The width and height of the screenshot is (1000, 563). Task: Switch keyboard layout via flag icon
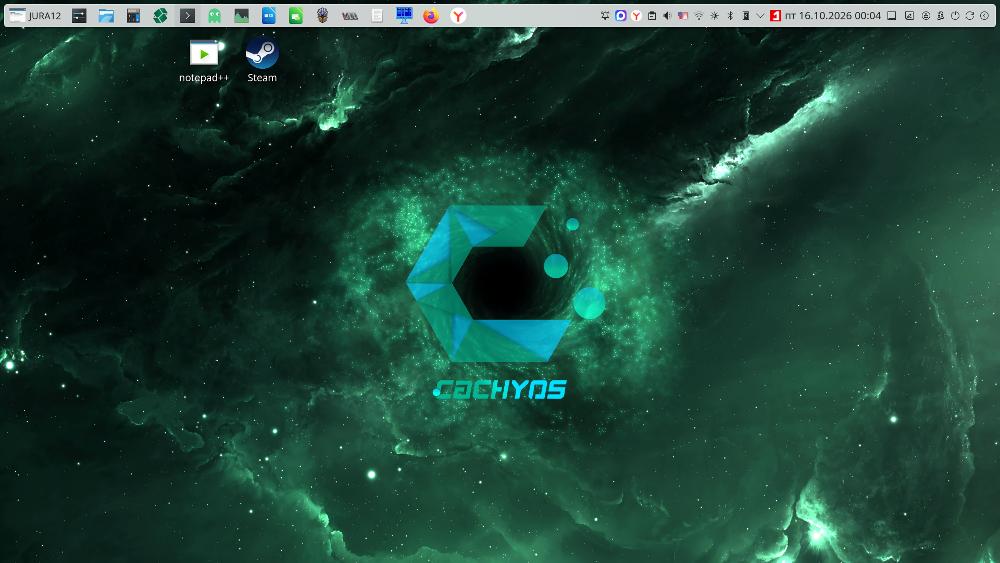(683, 15)
